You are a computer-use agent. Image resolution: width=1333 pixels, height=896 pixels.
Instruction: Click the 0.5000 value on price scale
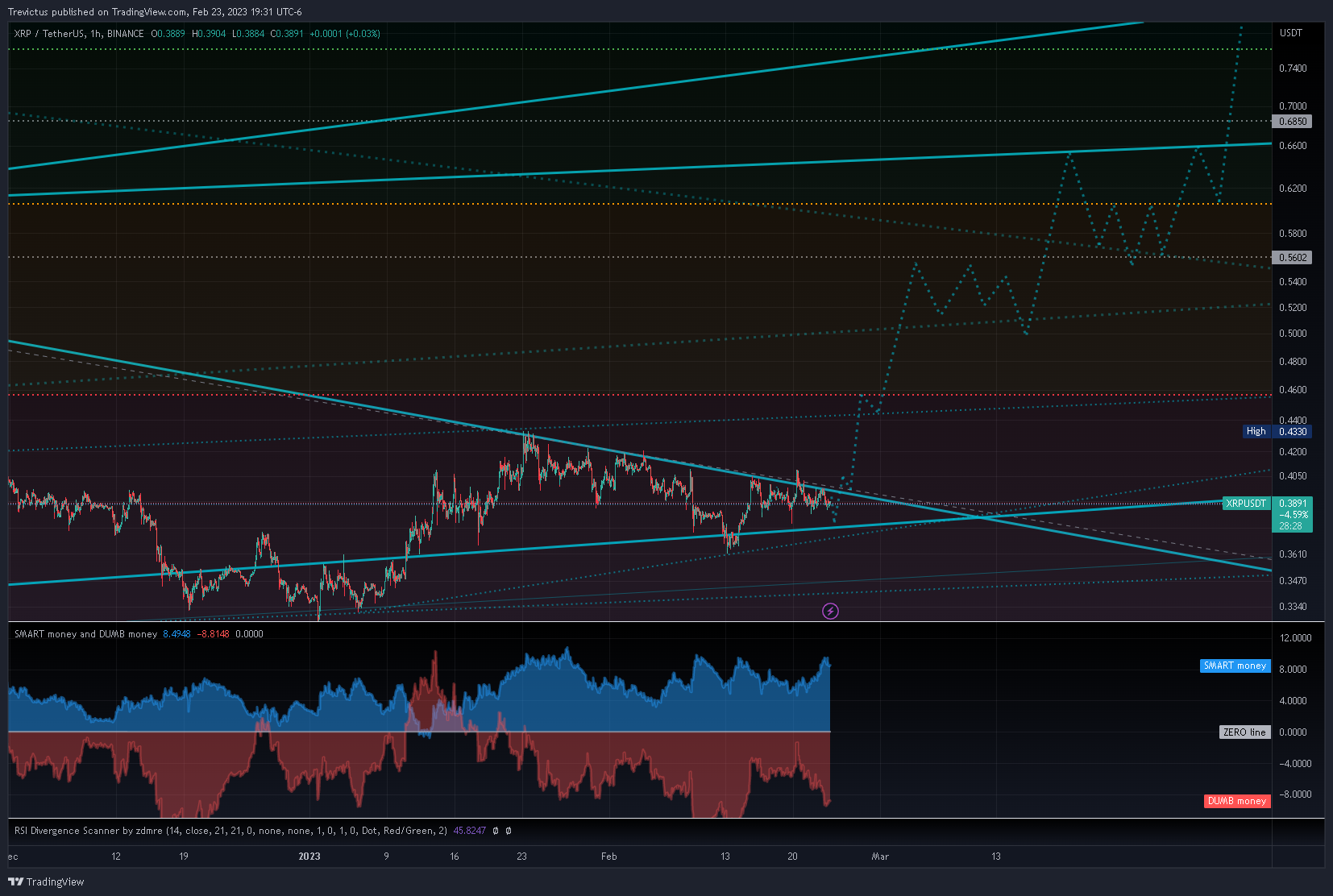pos(1293,334)
